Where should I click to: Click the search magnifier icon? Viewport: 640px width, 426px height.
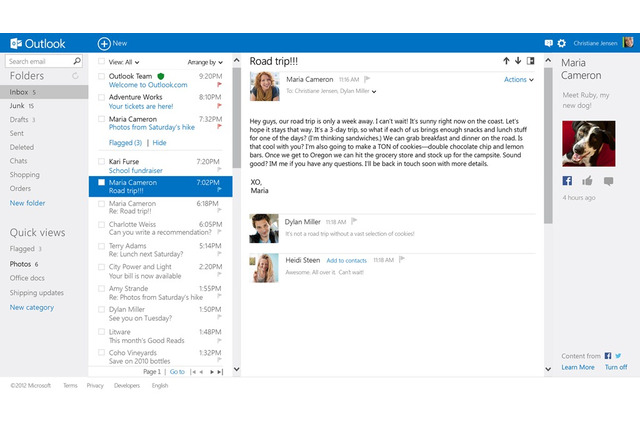coord(77,61)
